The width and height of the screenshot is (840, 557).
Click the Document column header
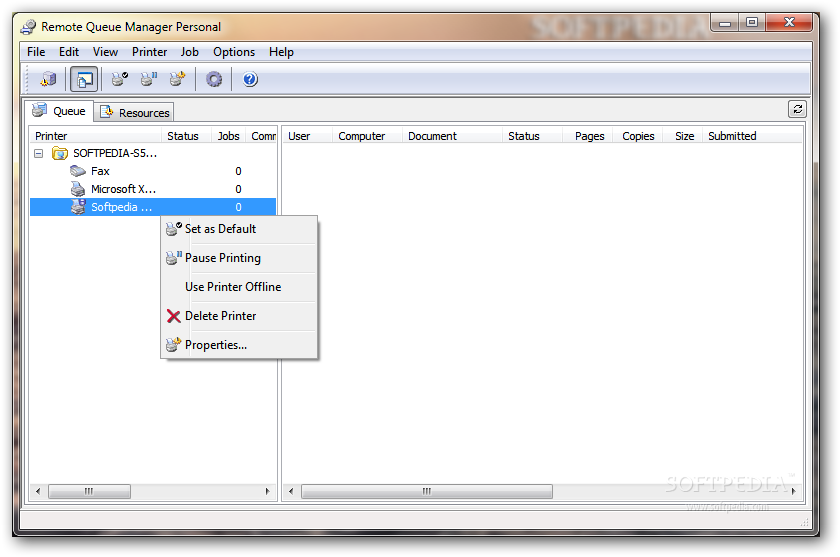pos(452,136)
